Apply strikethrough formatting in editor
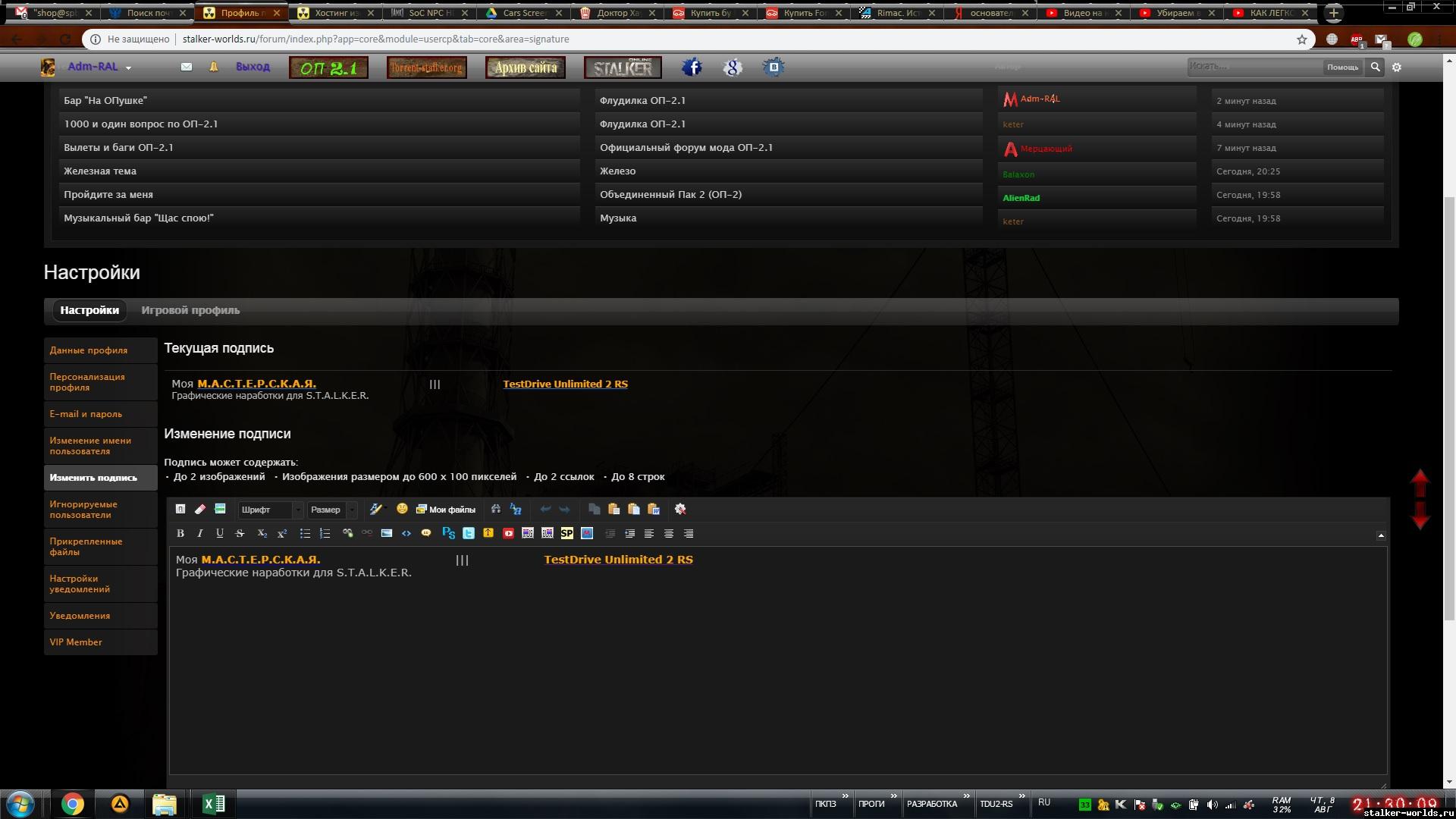 (240, 534)
